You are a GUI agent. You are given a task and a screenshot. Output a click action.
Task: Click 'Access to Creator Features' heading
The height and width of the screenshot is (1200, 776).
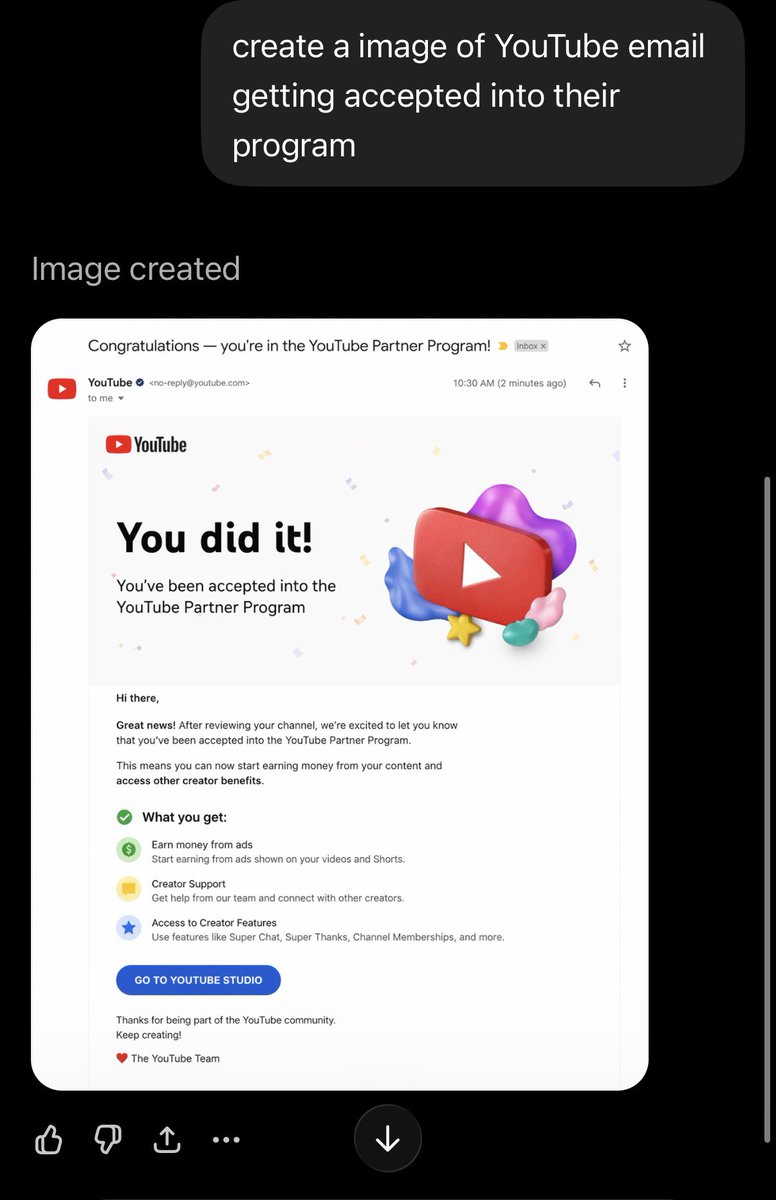[214, 923]
